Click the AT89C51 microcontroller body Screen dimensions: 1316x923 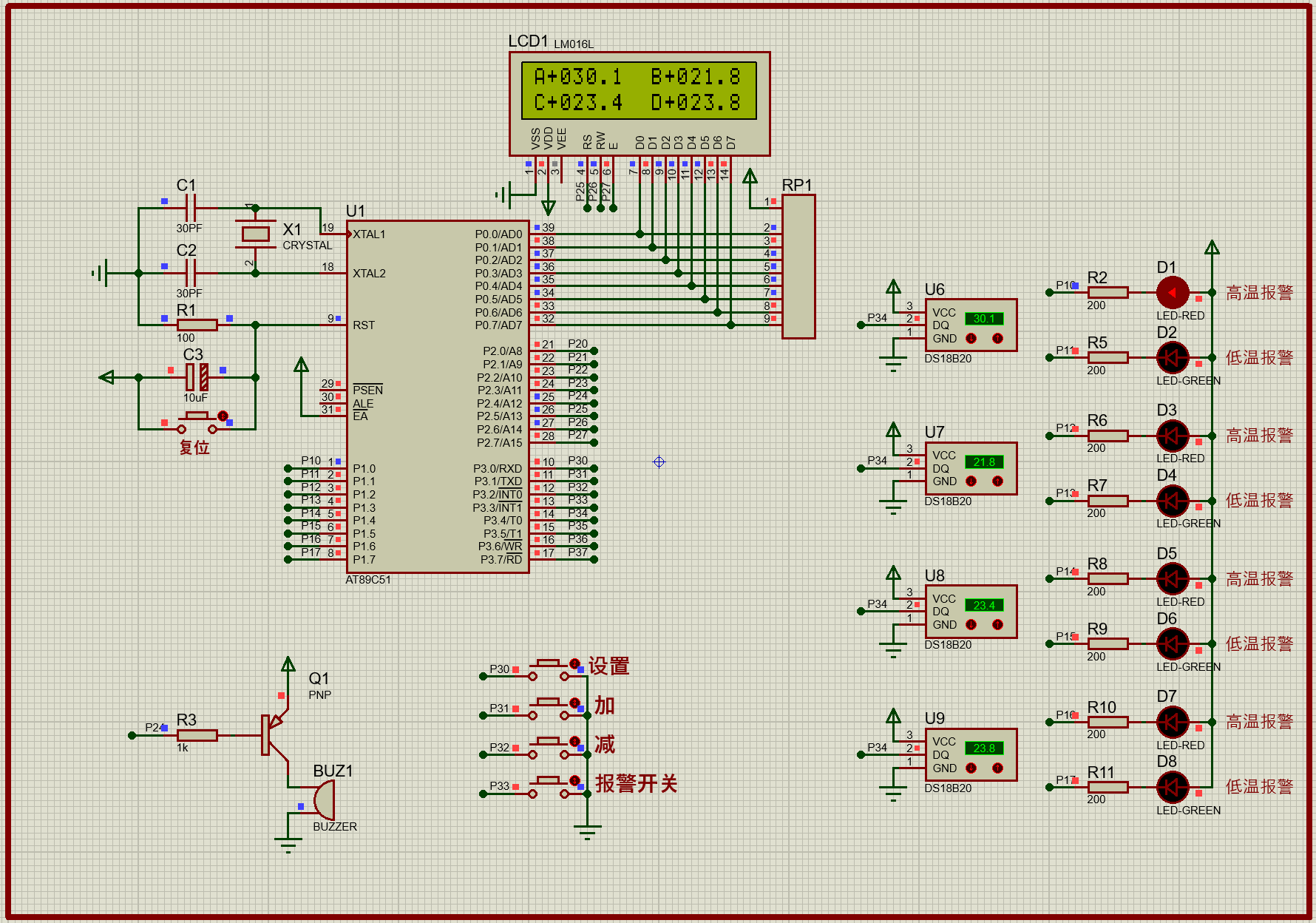tap(438, 396)
